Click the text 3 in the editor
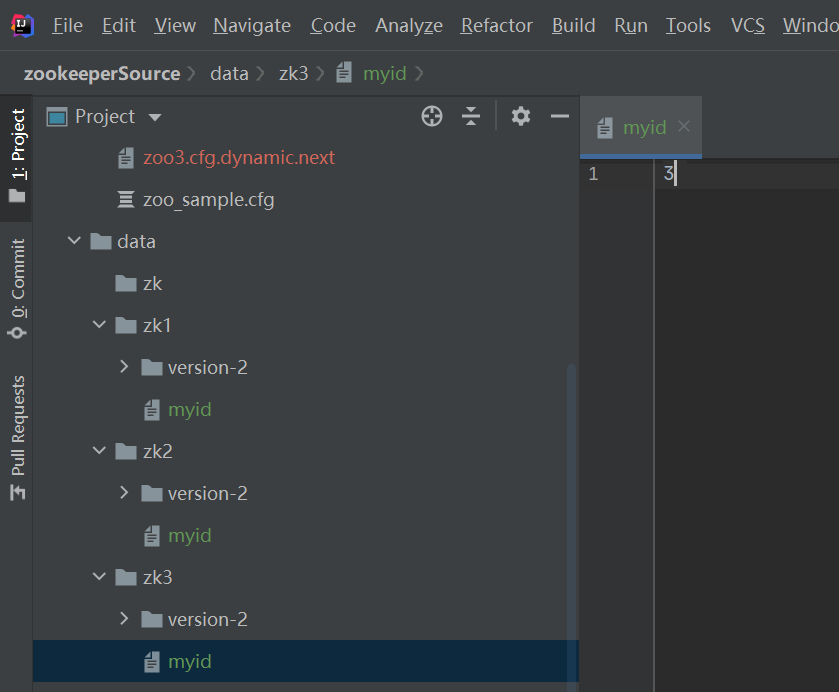The image size is (839, 692). tap(668, 173)
